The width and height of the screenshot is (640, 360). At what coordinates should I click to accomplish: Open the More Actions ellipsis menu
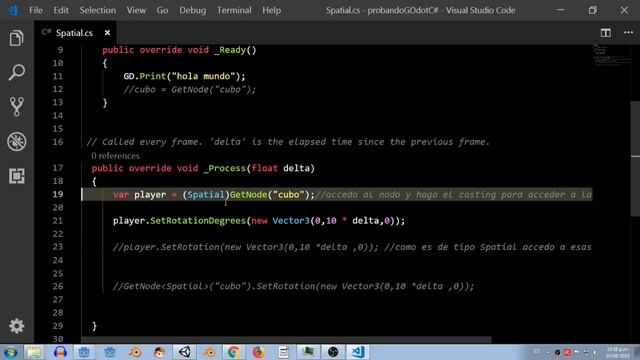[628, 33]
